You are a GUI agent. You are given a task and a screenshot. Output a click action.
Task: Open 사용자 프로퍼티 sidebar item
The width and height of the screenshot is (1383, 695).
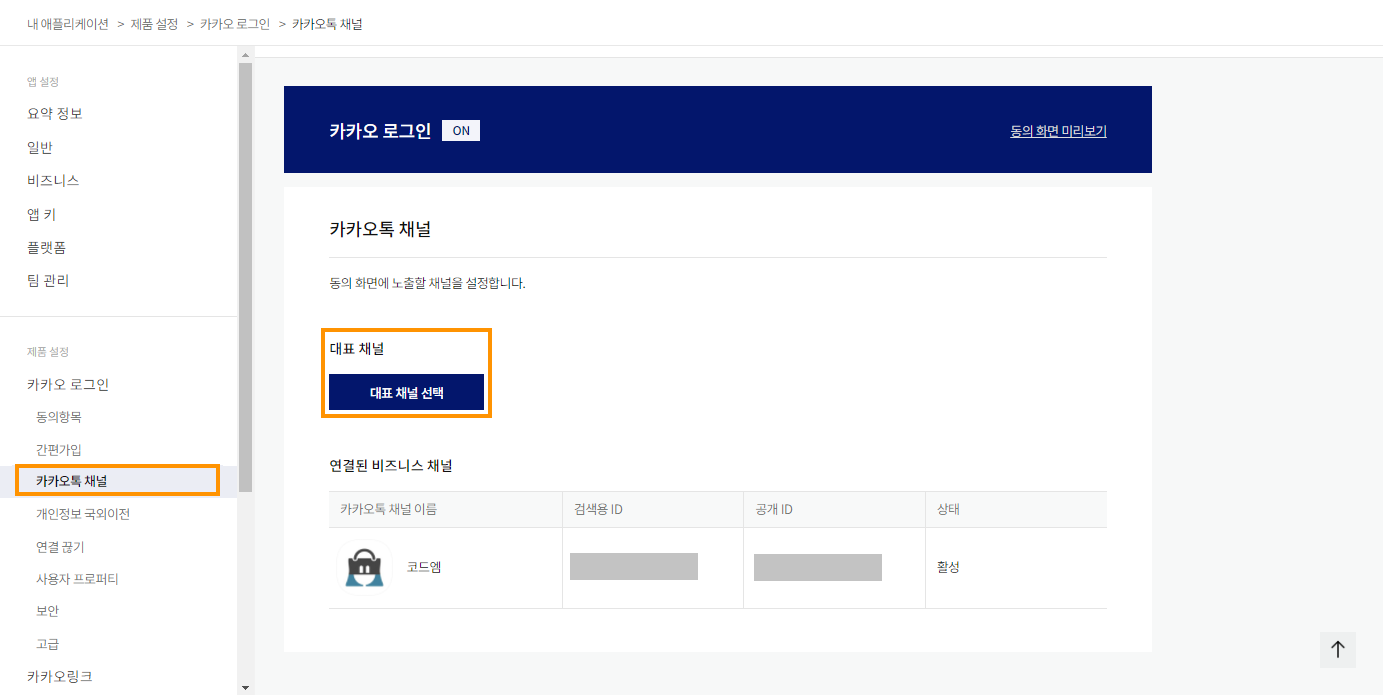[x=77, y=579]
